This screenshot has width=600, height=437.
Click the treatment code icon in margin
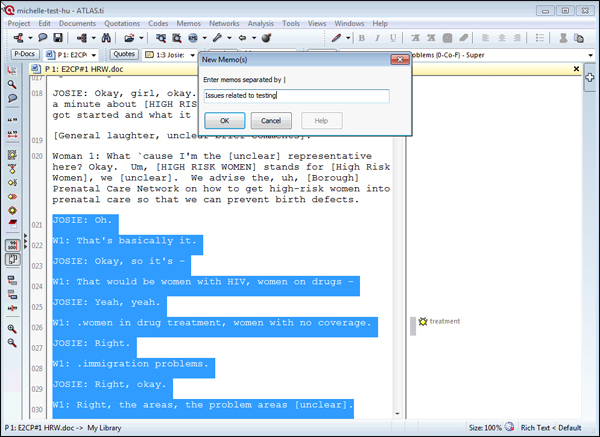423,322
